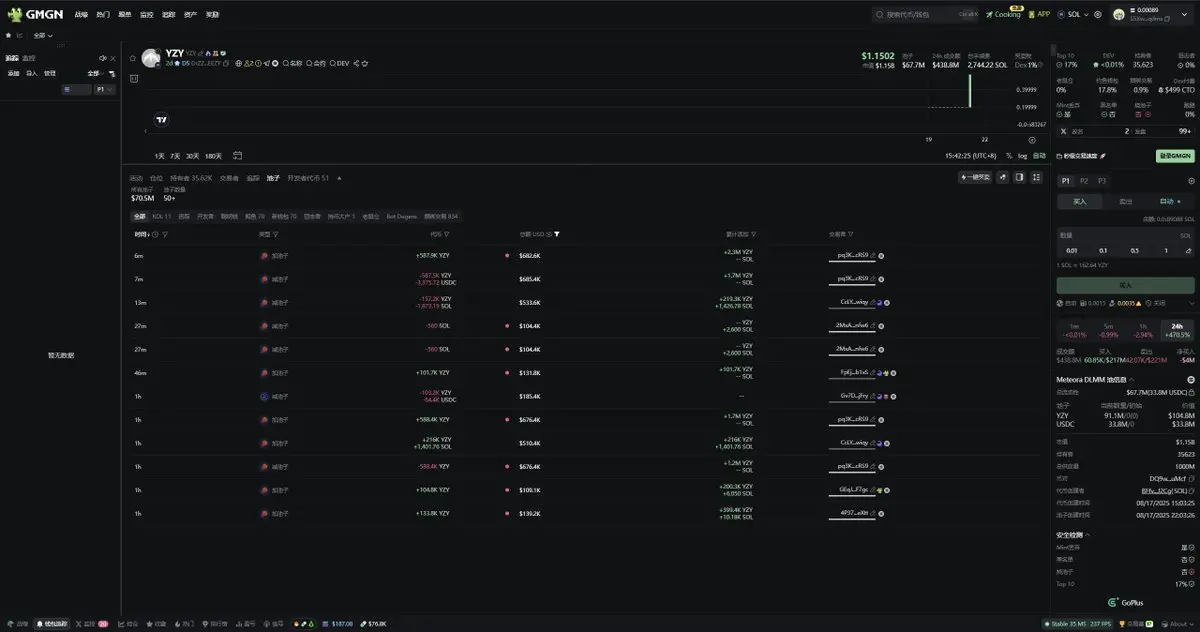The height and width of the screenshot is (632, 1200).
Task: Search by DEV in token header
Action: pyautogui.click(x=340, y=63)
